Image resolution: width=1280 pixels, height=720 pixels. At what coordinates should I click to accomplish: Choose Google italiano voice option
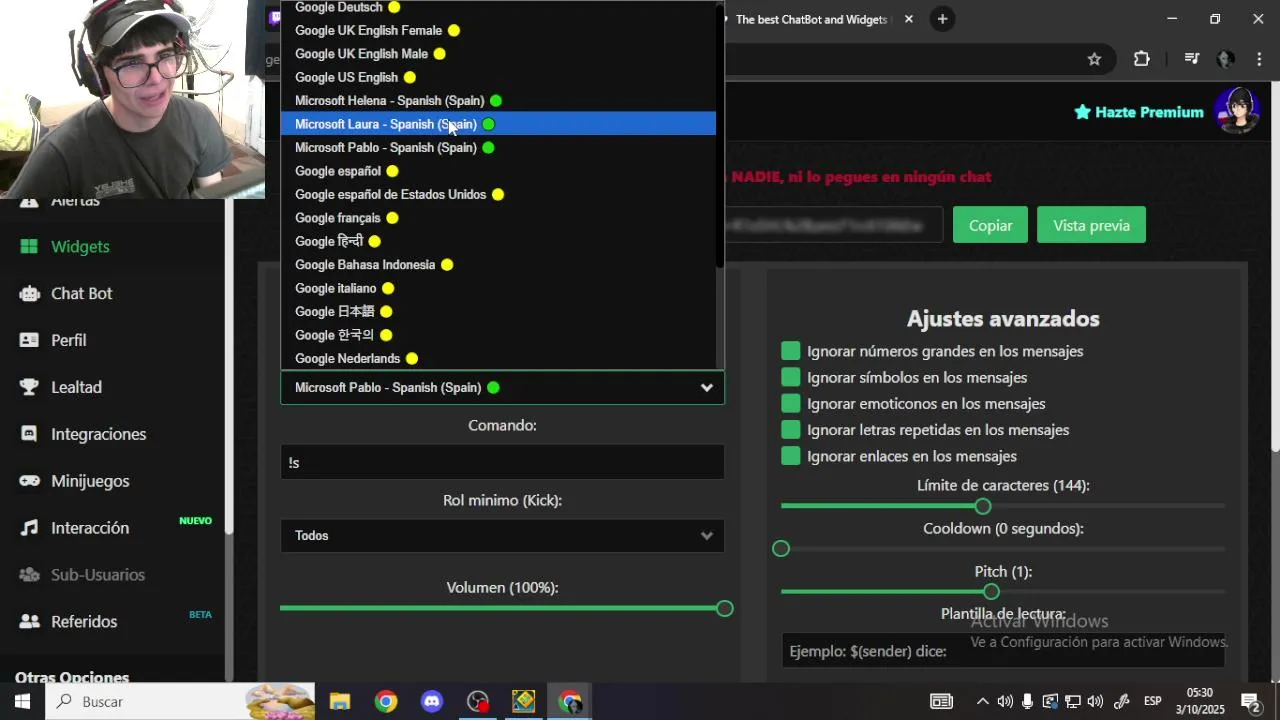(x=498, y=288)
